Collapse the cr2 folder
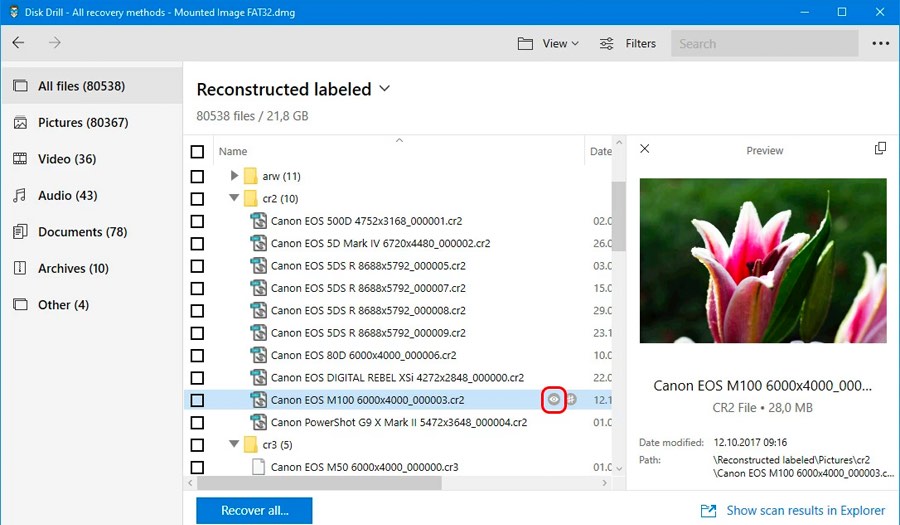This screenshot has height=525, width=900. coord(235,198)
